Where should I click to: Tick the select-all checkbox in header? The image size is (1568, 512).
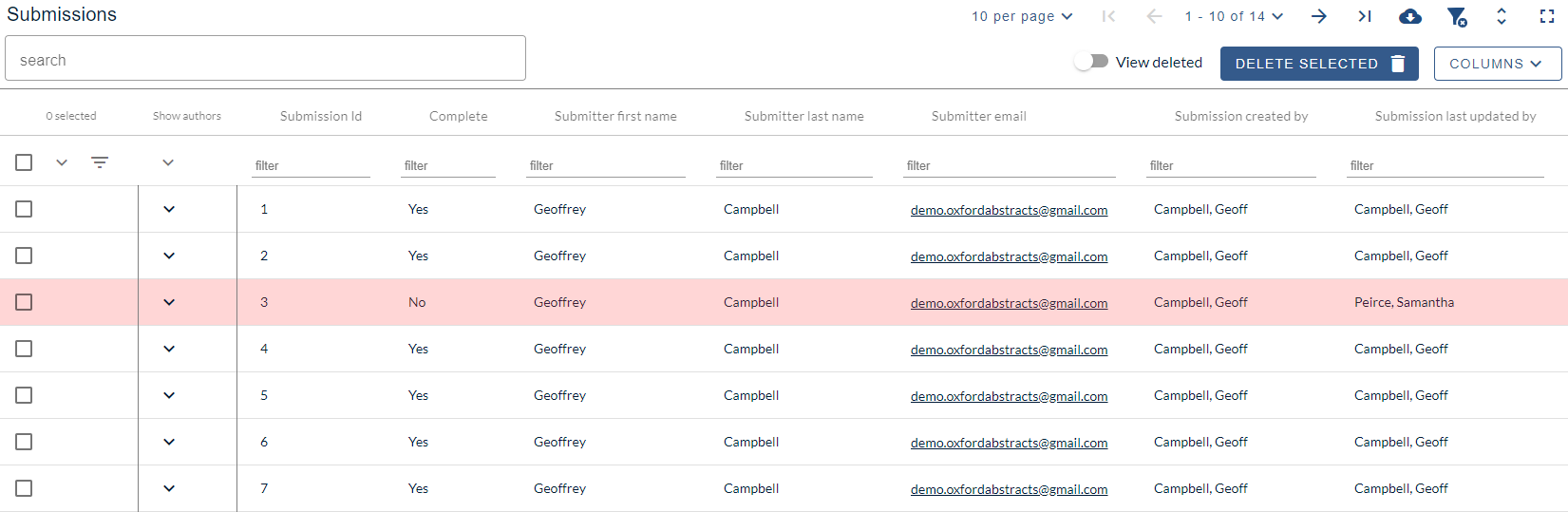[24, 162]
